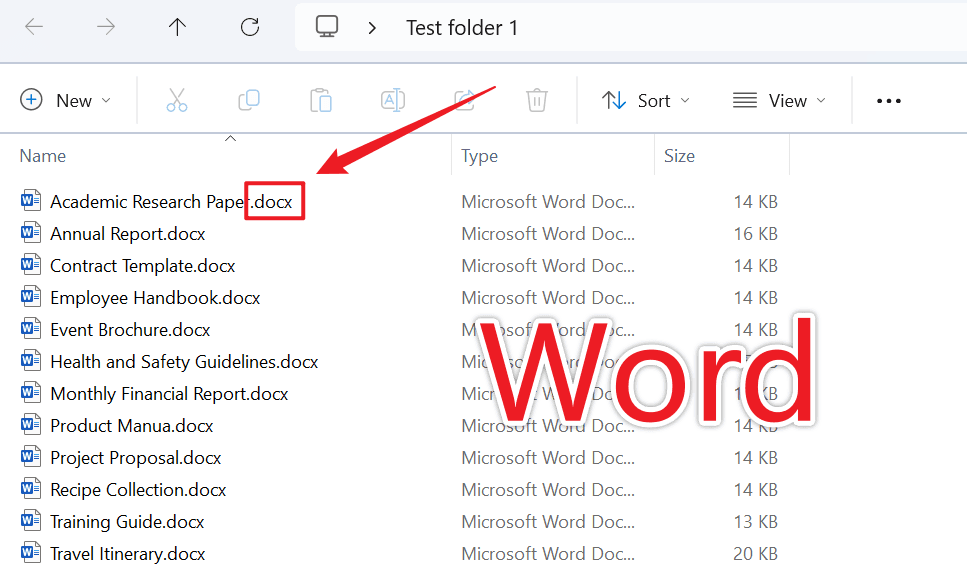The image size is (967, 587).
Task: Click 14 KB size of Project Proposal
Action: (x=755, y=458)
